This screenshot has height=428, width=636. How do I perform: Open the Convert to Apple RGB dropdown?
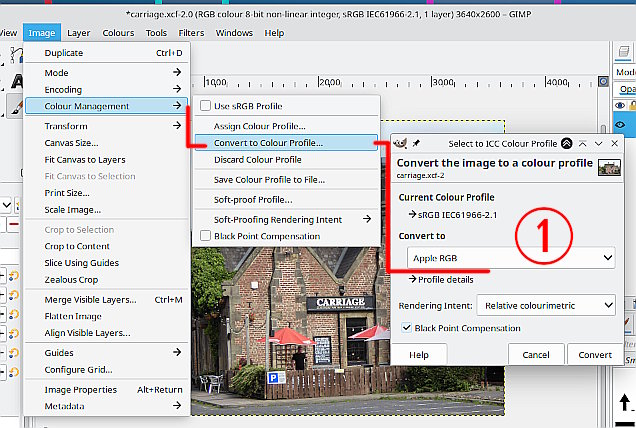pos(511,258)
